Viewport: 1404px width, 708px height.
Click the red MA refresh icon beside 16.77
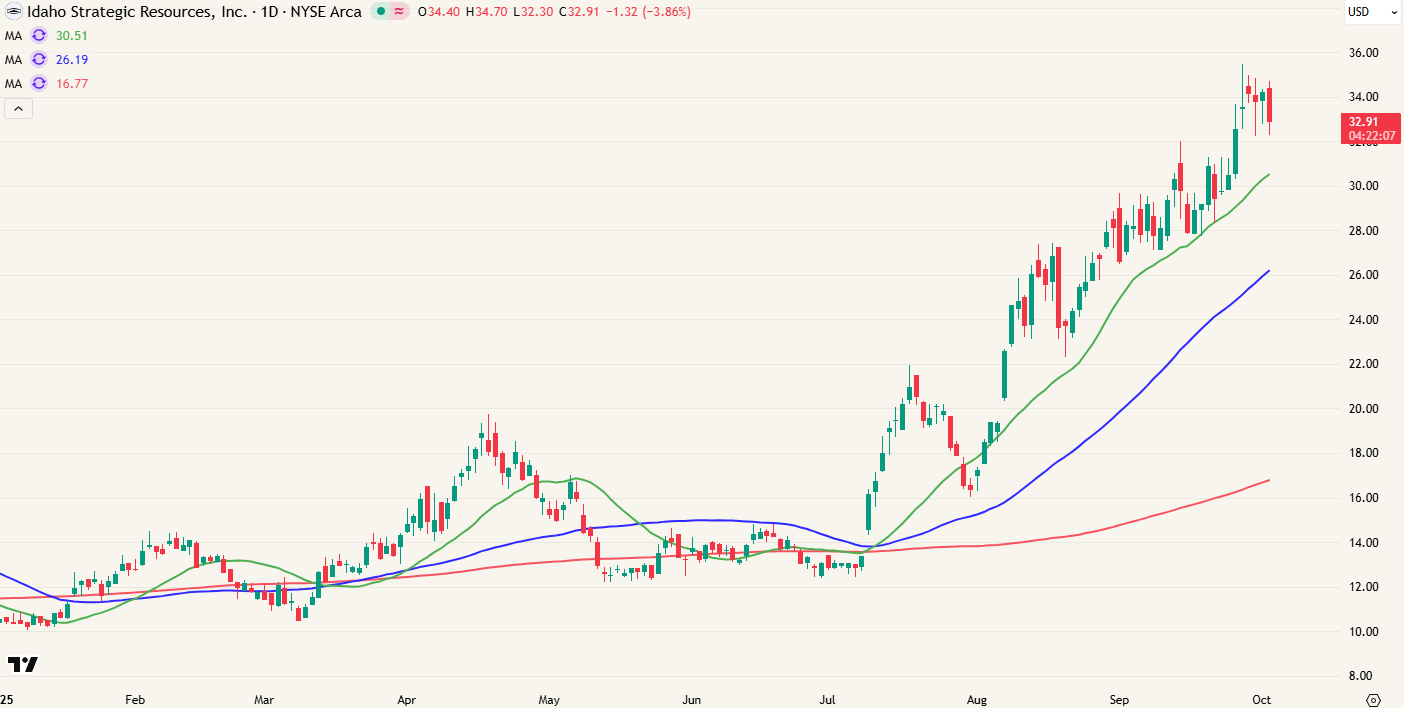(x=39, y=83)
